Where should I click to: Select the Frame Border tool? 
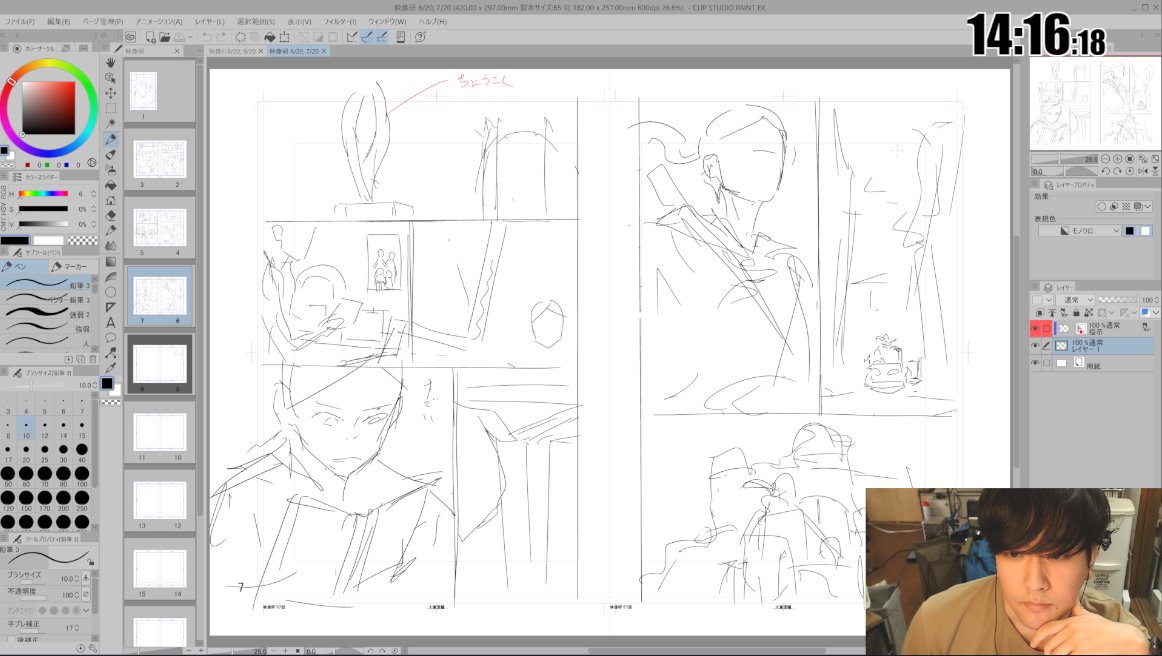[x=110, y=307]
